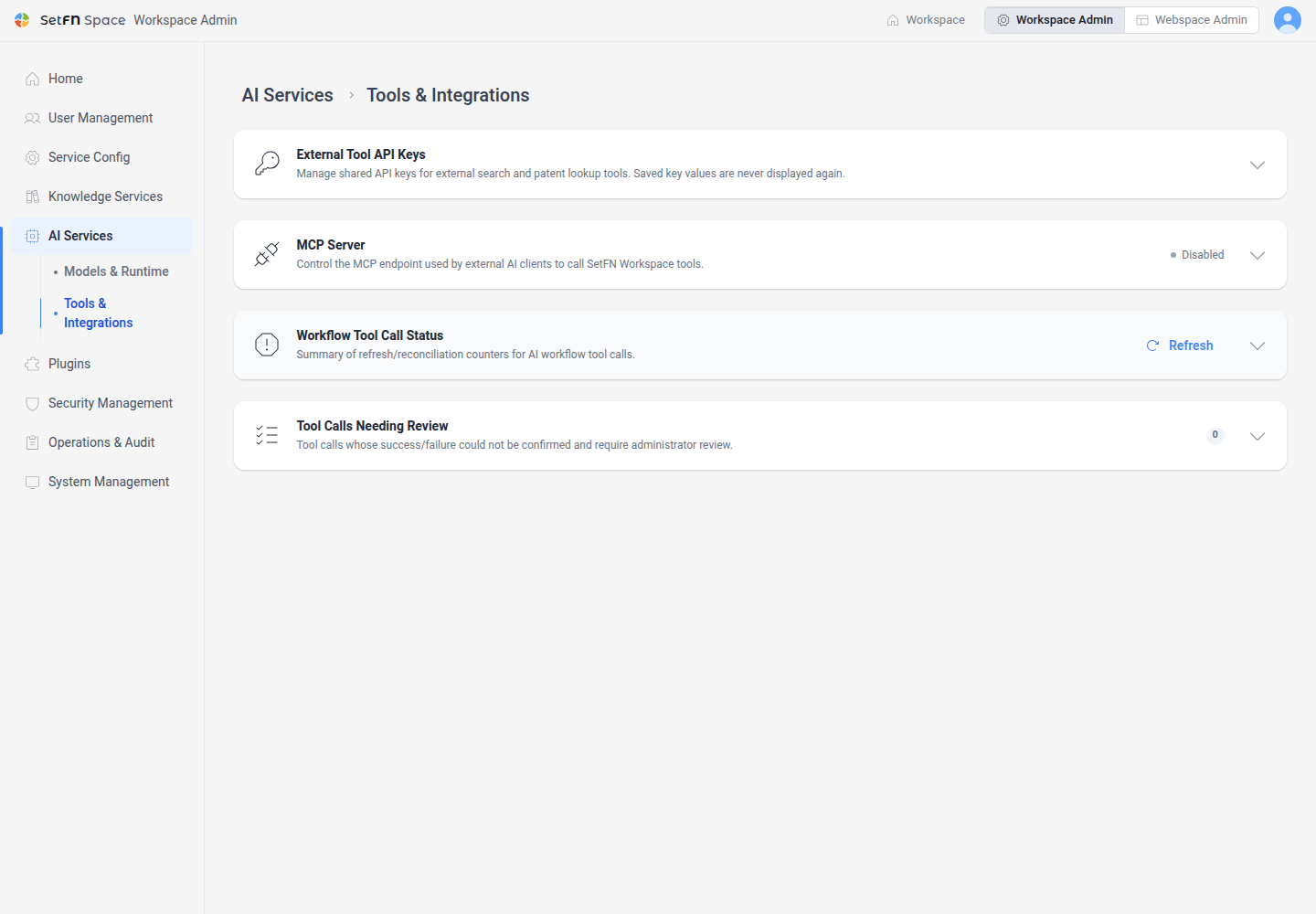Screen dimensions: 1316x914
Task: Click the MCP Server card title
Action: click(x=331, y=245)
